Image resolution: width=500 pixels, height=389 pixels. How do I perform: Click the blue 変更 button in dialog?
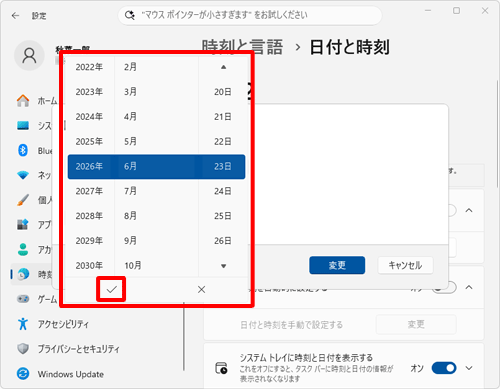tap(337, 265)
